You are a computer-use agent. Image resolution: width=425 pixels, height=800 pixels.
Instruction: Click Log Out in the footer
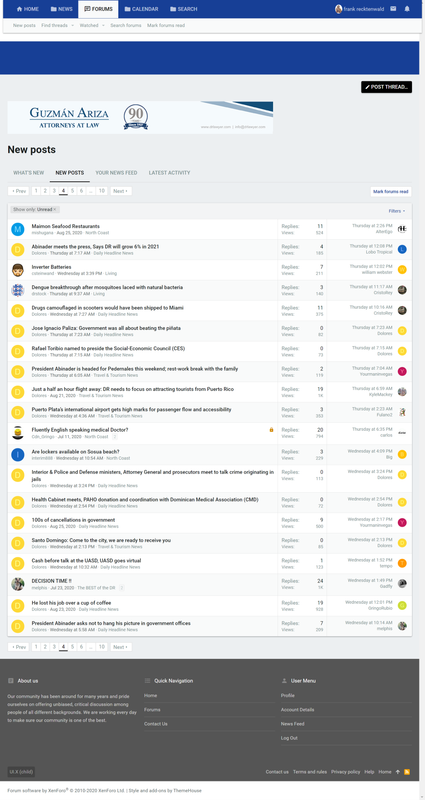tap(289, 738)
